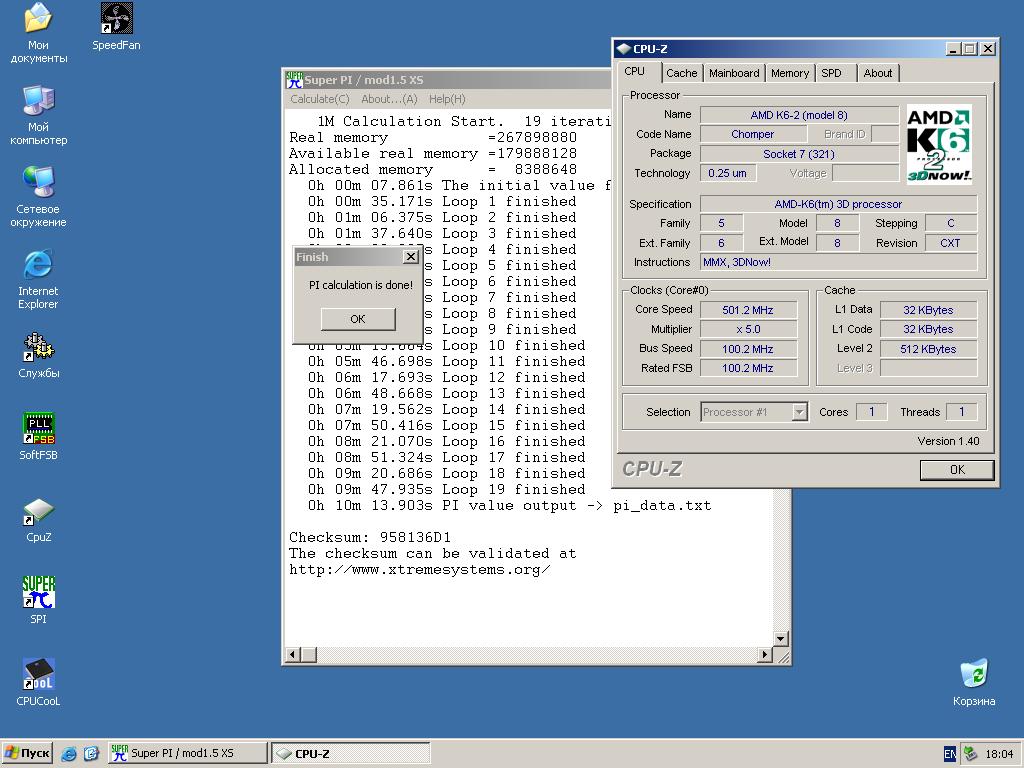Image resolution: width=1024 pixels, height=768 pixels.
Task: Click the PI value output pi_data.txt line
Action: click(x=509, y=505)
